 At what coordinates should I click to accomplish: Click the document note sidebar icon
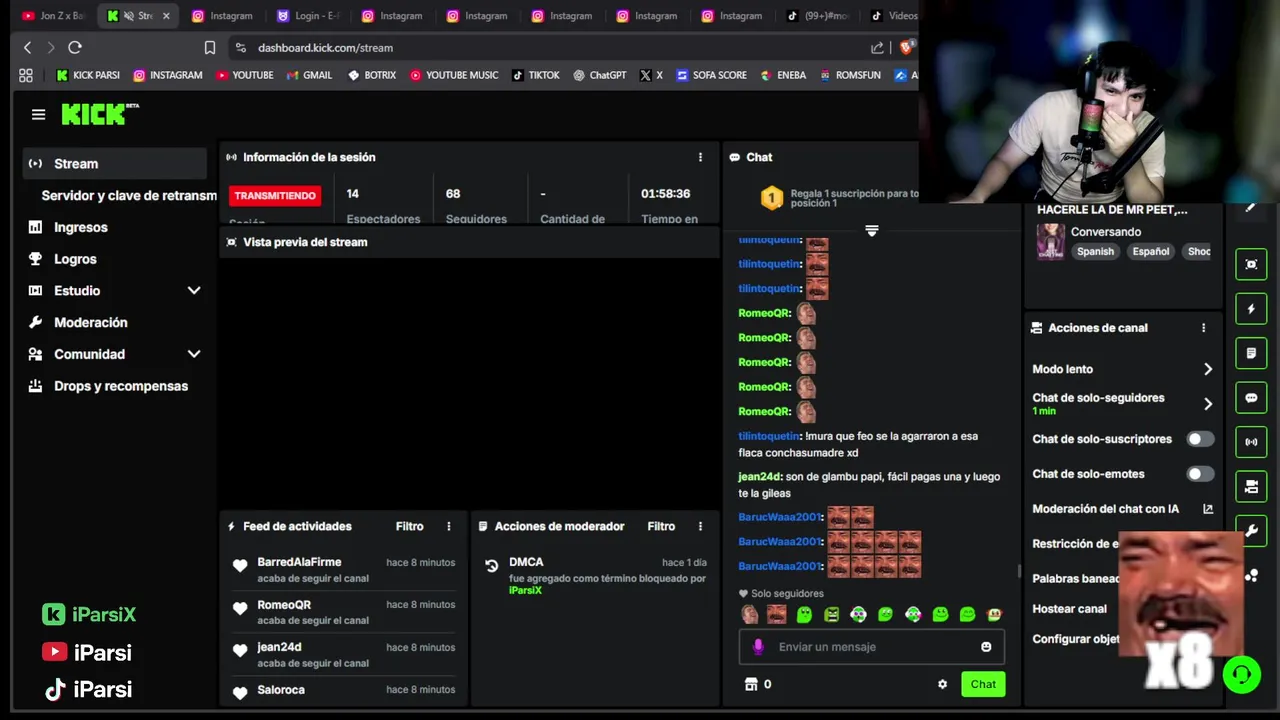pos(1251,353)
